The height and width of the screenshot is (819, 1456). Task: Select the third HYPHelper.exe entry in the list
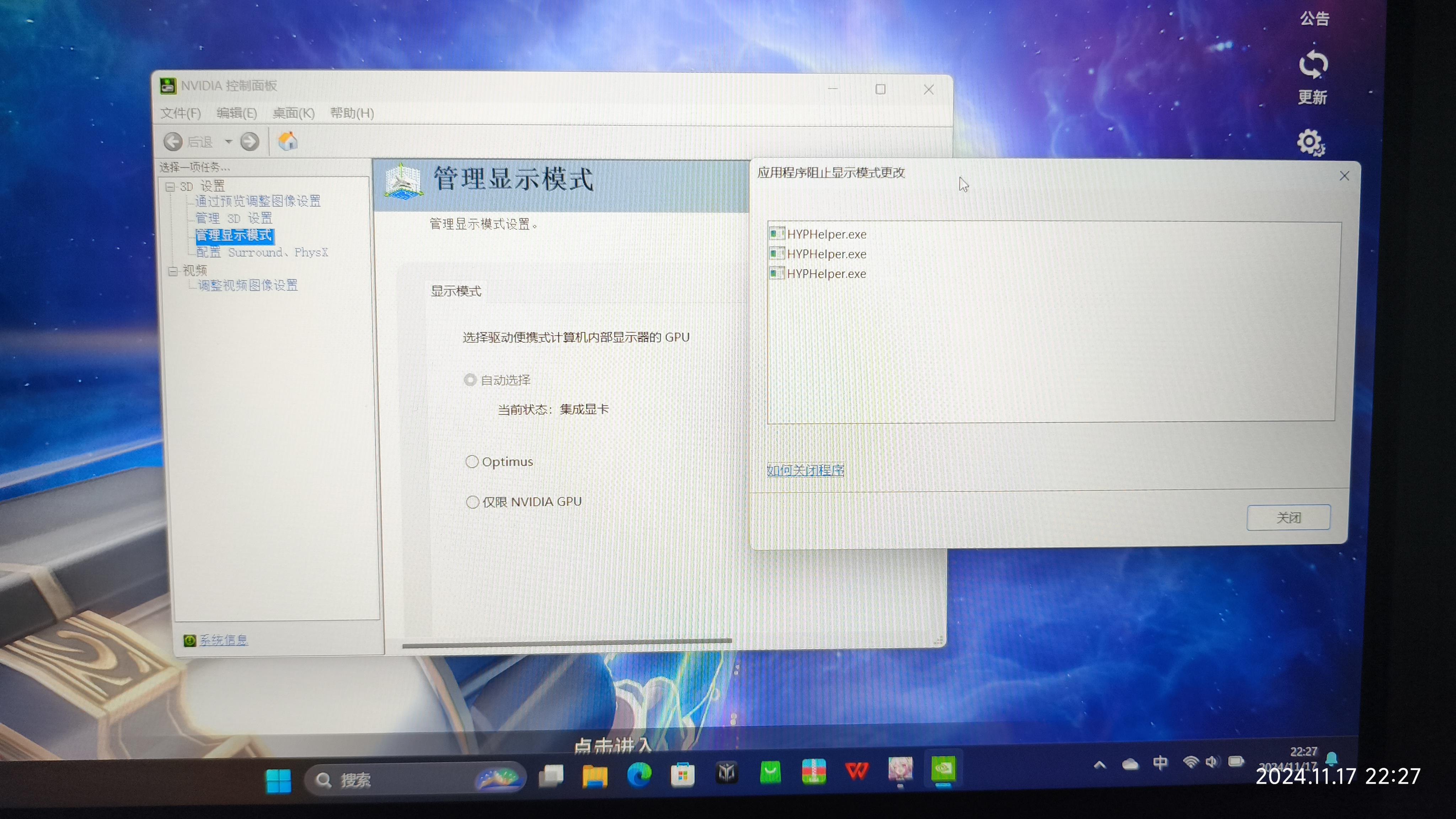tap(818, 274)
